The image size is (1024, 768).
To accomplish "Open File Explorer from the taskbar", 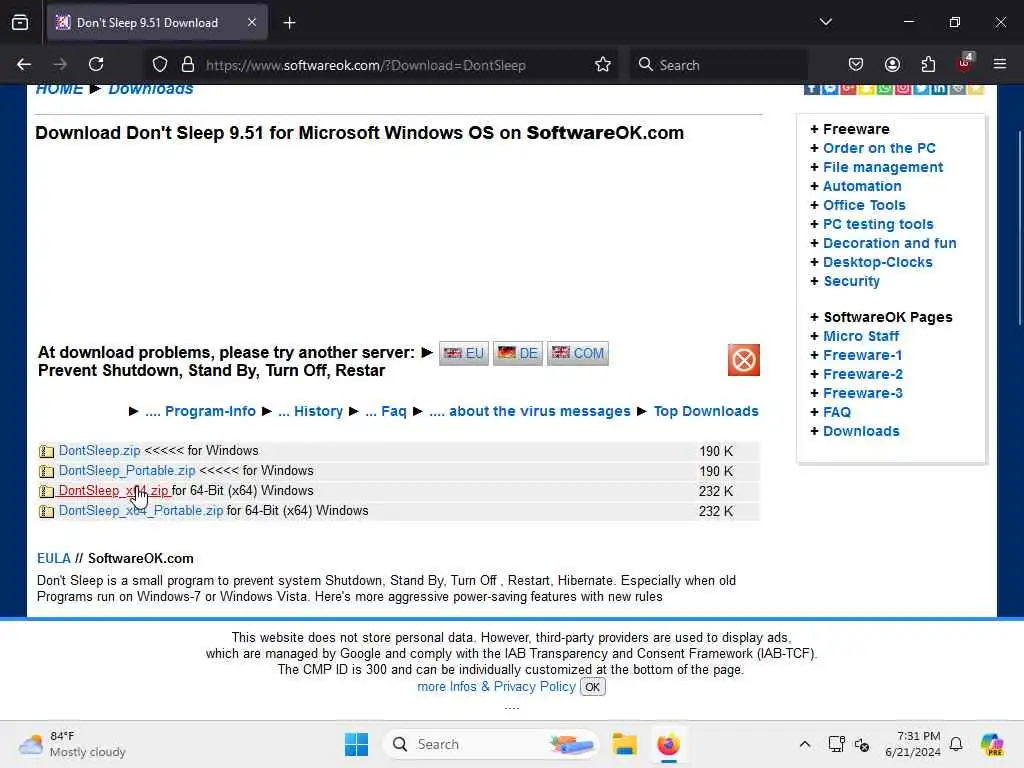I will coord(624,744).
